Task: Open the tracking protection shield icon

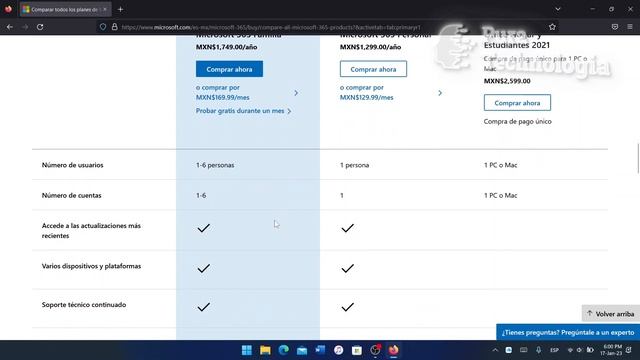Action: [103, 27]
